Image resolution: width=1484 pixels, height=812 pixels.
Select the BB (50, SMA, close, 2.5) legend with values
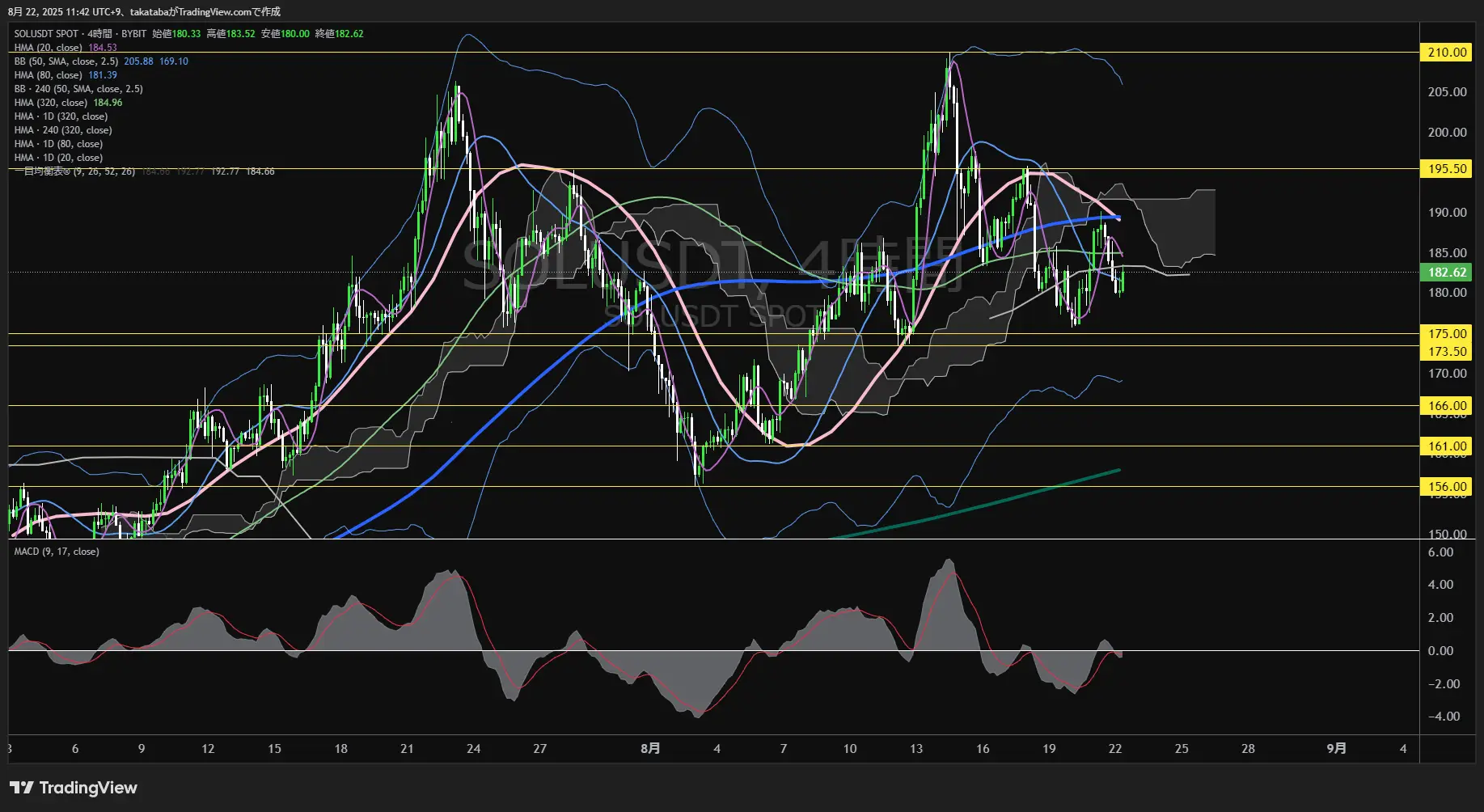[x=101, y=61]
